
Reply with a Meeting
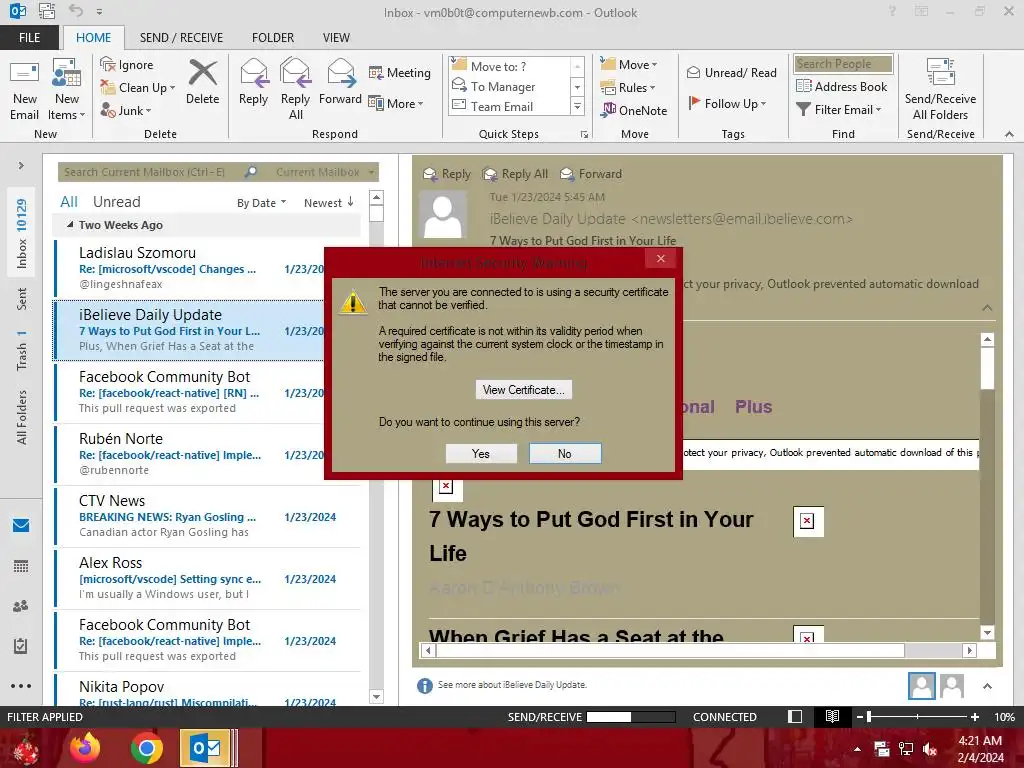tap(400, 72)
